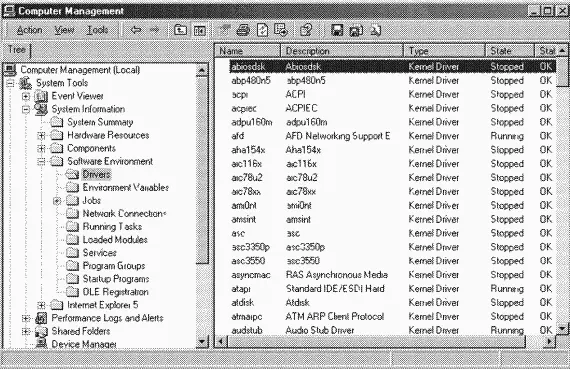
Task: Click the Save floppy disk toolbar icon
Action: (x=337, y=30)
